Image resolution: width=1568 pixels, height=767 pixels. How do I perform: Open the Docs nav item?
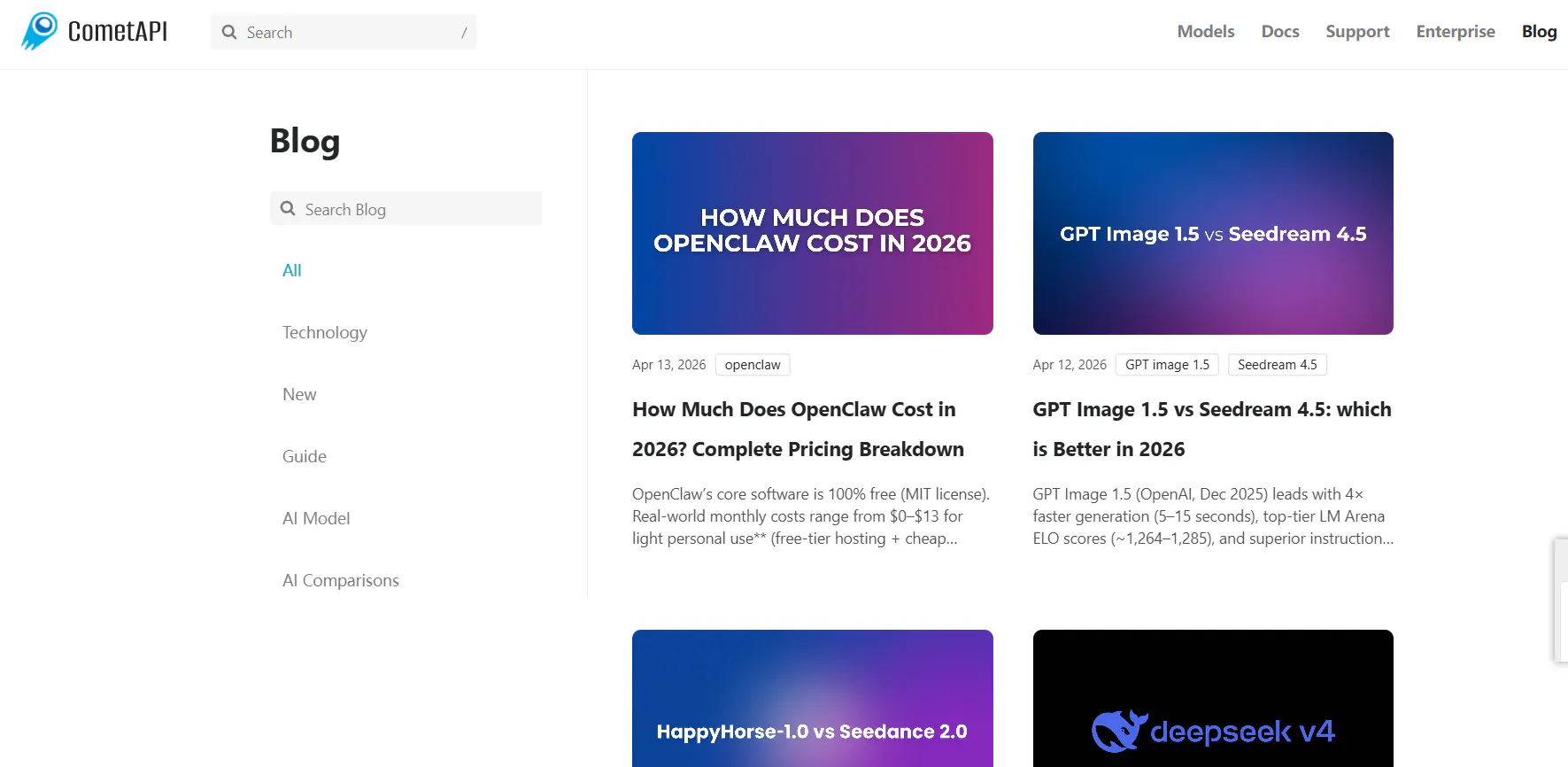(1280, 31)
